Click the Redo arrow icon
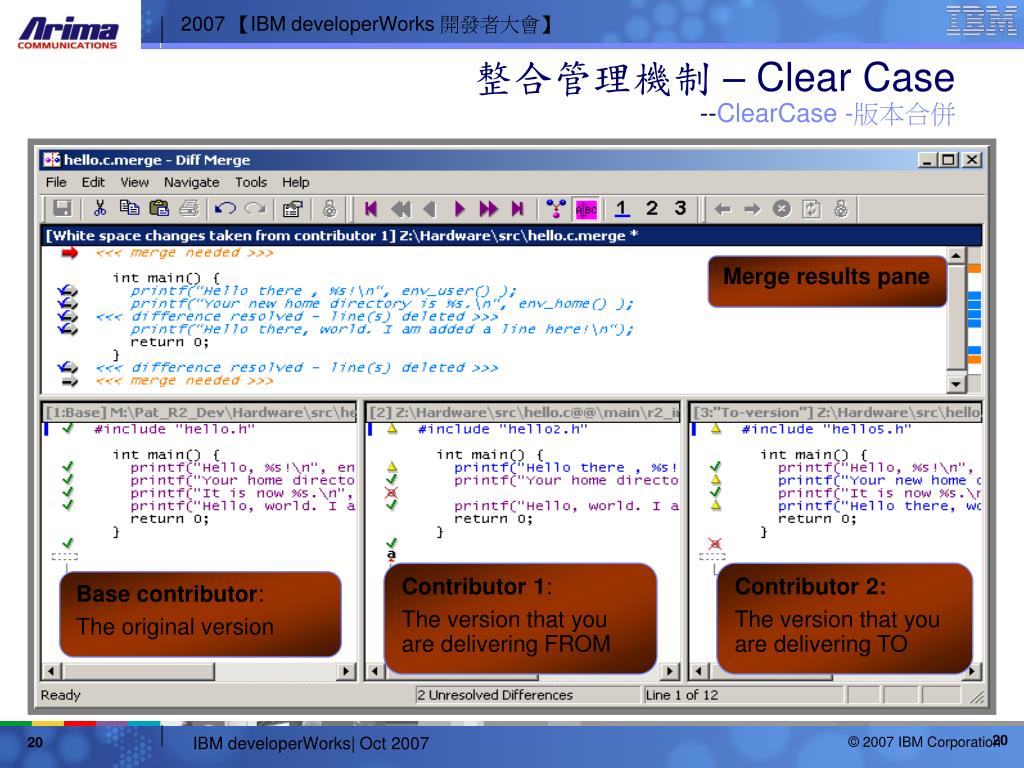The image size is (1024, 768). [255, 208]
